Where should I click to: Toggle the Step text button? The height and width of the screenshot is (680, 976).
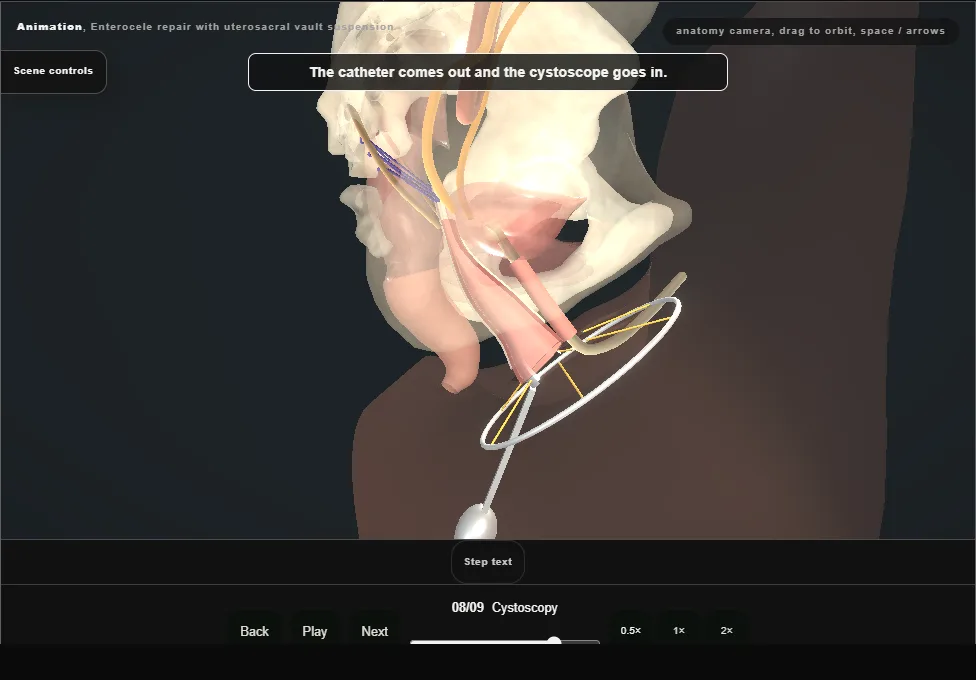pyautogui.click(x=488, y=562)
